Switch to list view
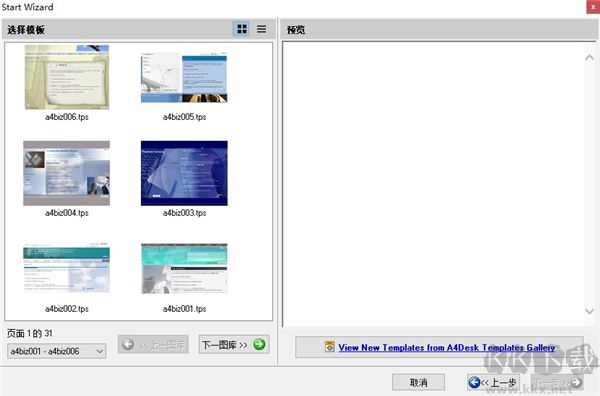Screen dimensions: 600x396 click(262, 29)
